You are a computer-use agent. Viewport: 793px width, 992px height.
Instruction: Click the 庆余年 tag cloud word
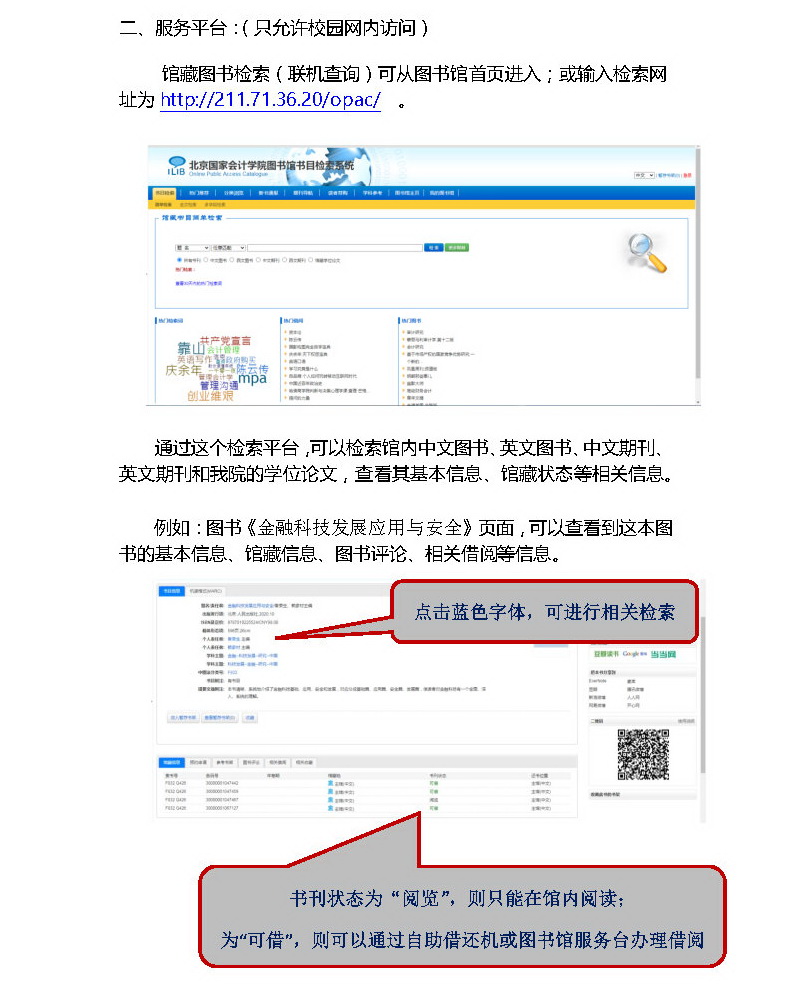184,370
